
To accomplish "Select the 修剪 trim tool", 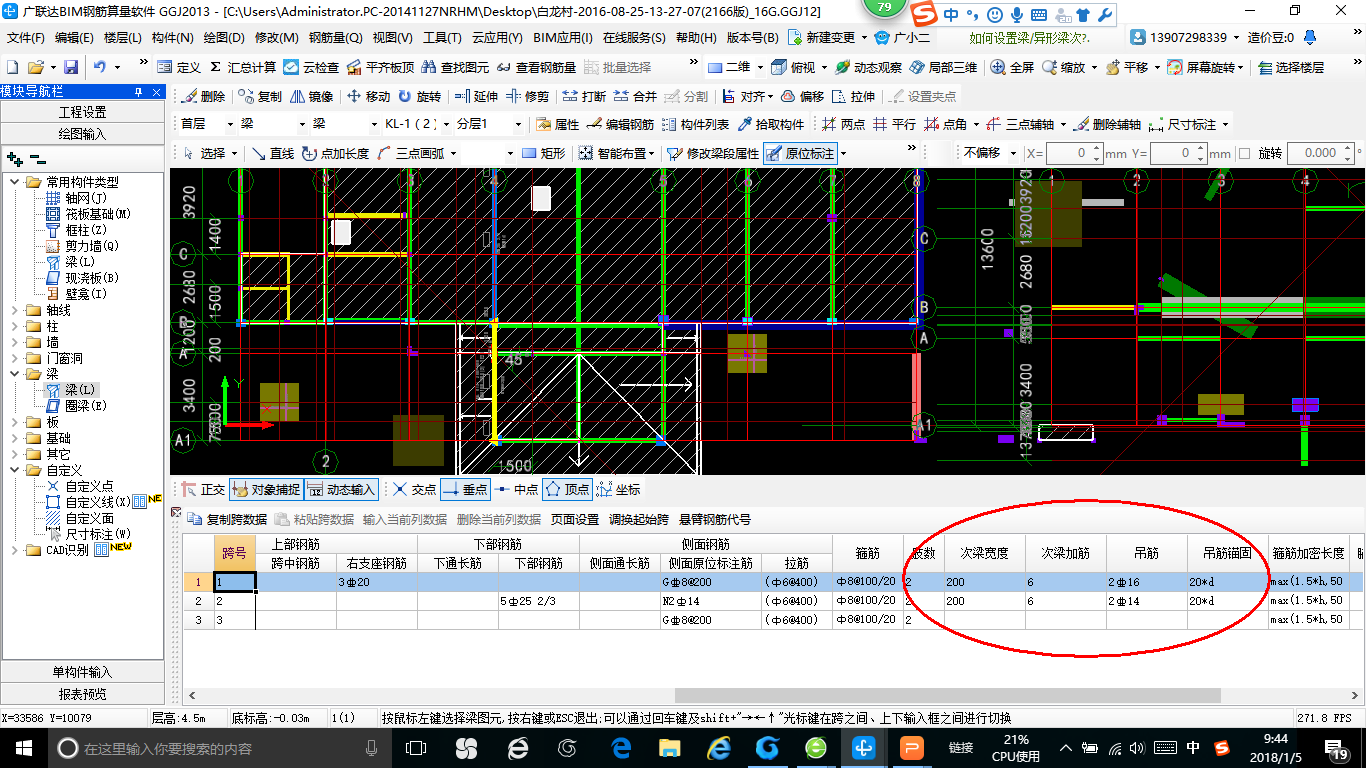I will point(527,96).
